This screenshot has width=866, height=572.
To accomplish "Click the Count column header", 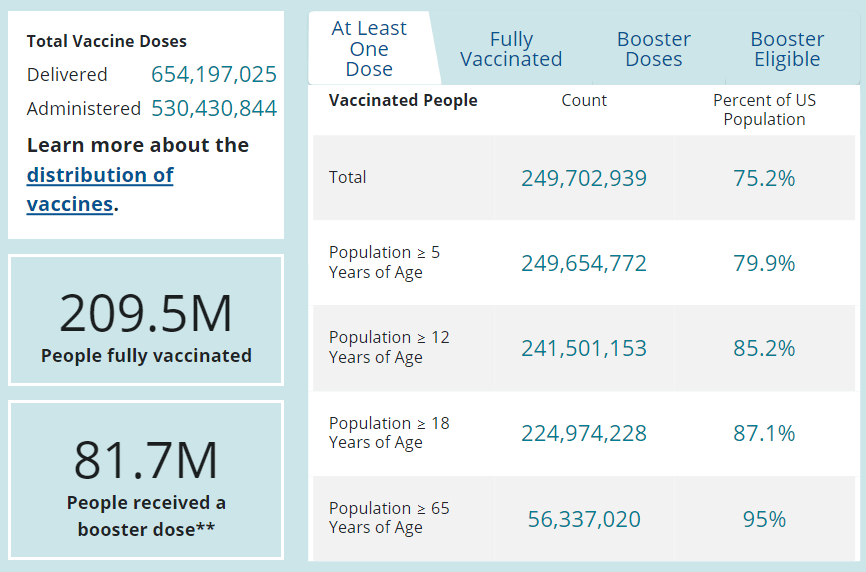I will (x=584, y=100).
